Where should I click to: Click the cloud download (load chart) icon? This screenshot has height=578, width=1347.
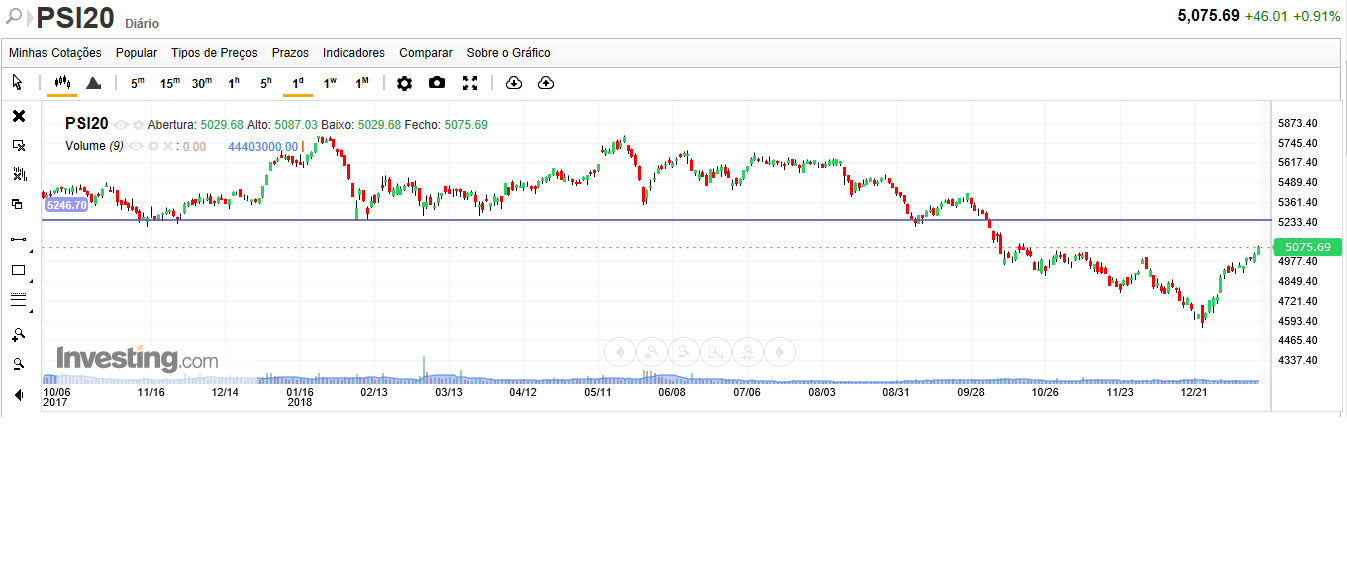point(514,83)
